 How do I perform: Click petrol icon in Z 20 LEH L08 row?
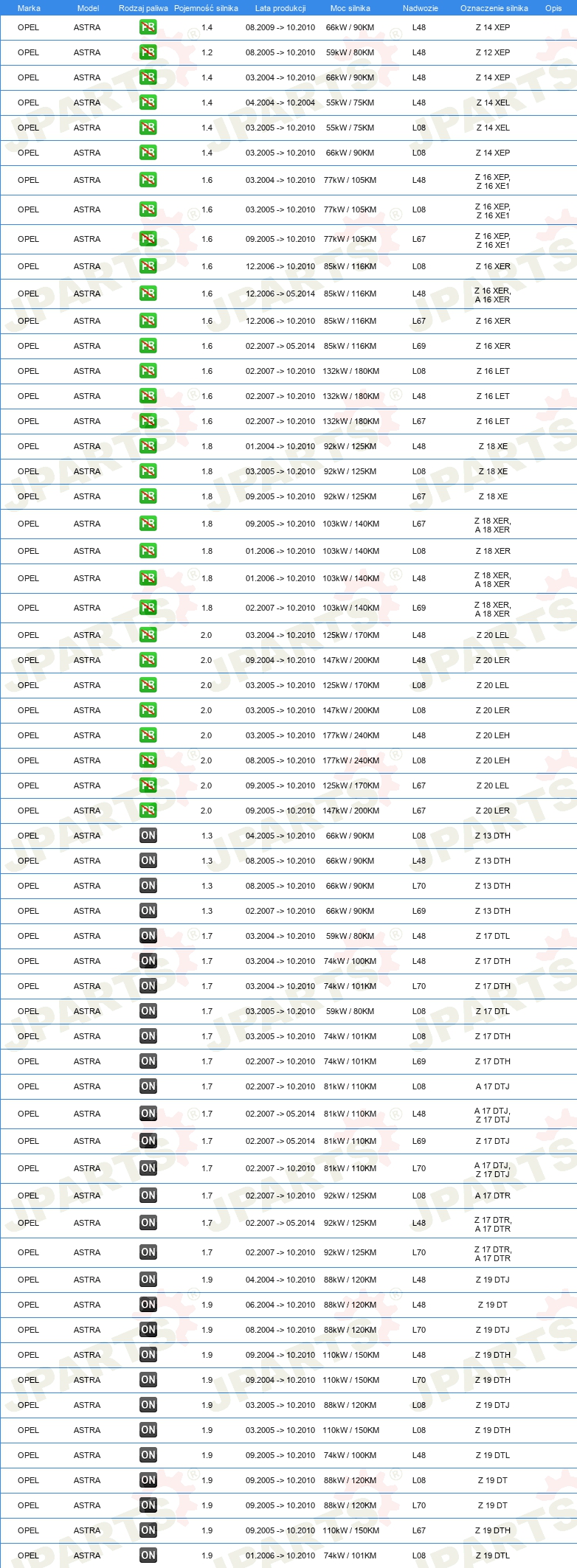(148, 760)
